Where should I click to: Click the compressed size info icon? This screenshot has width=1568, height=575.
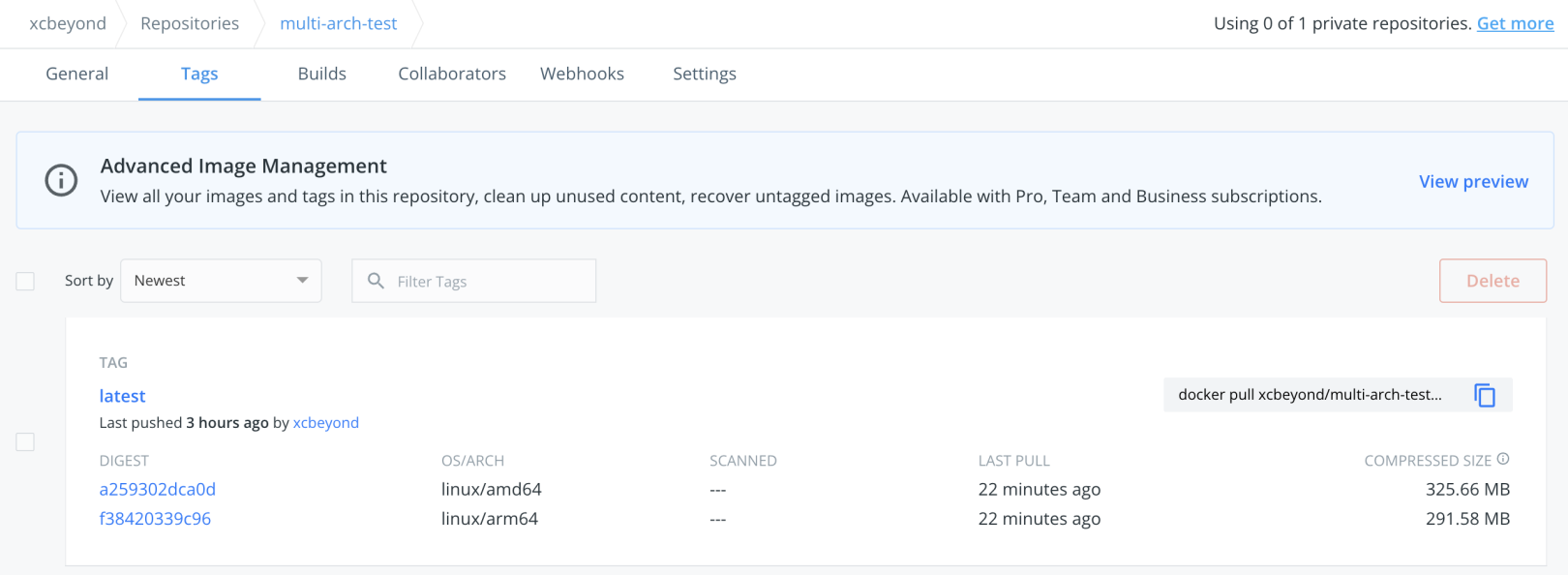1503,459
